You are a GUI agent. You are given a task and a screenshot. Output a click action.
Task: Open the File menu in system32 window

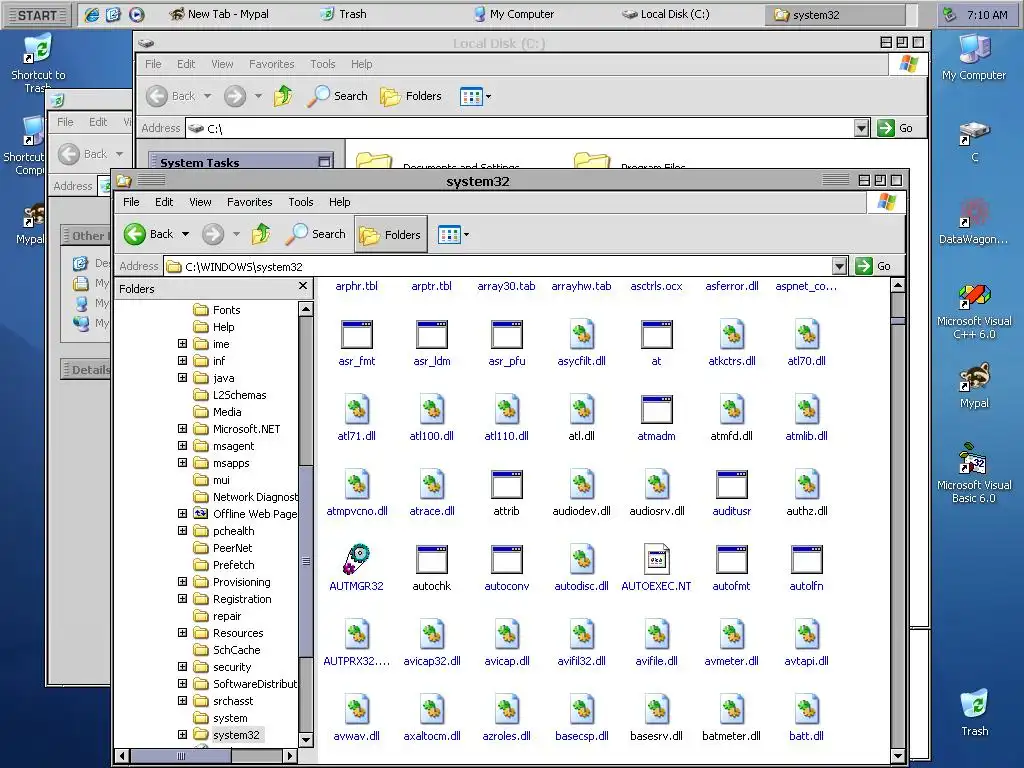tap(131, 202)
